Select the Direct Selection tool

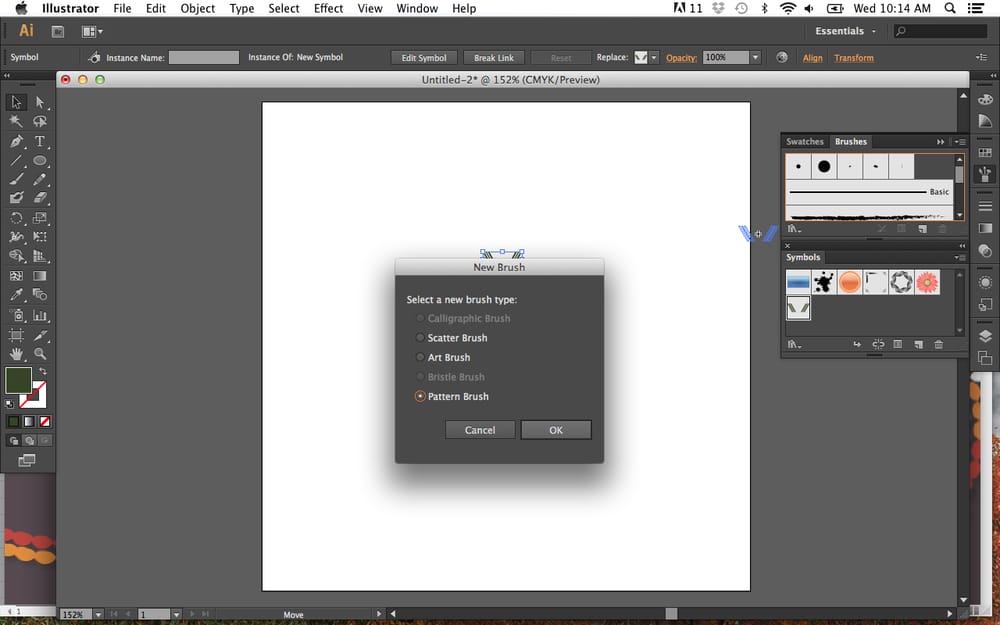pos(40,102)
